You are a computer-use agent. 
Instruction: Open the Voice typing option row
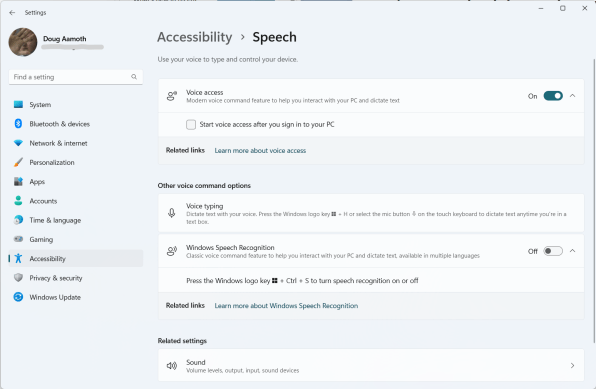pyautogui.click(x=371, y=213)
